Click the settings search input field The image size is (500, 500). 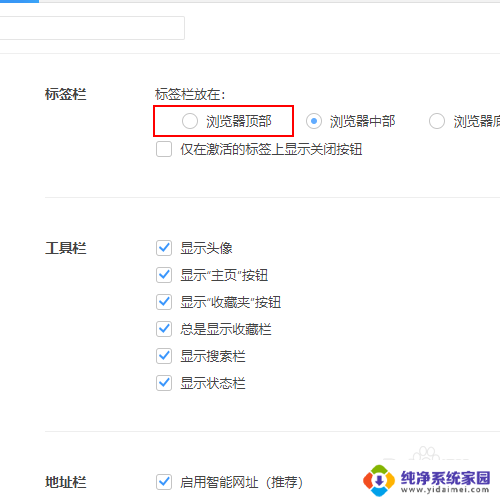click(92, 28)
